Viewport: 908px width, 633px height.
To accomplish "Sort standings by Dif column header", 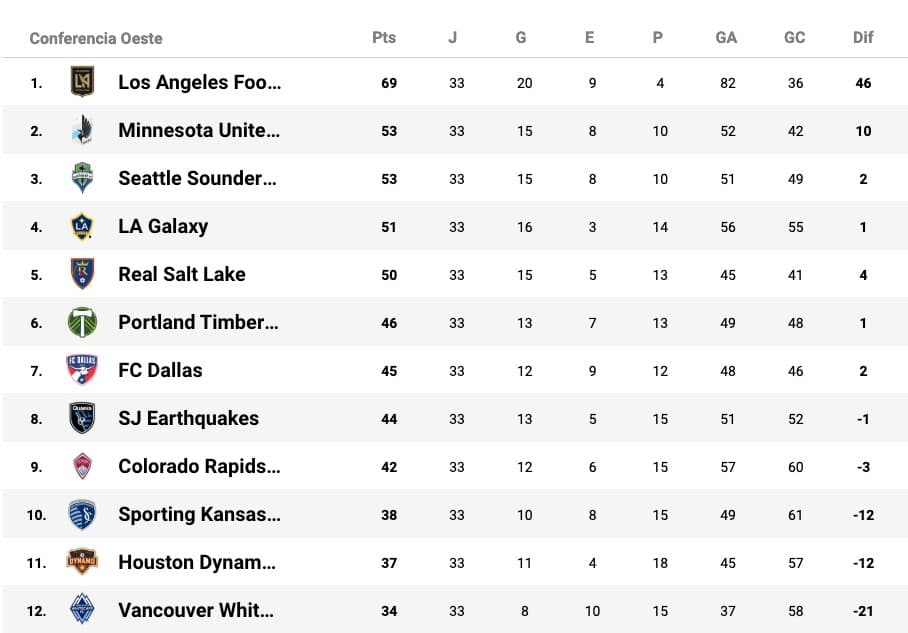I will click(x=863, y=38).
